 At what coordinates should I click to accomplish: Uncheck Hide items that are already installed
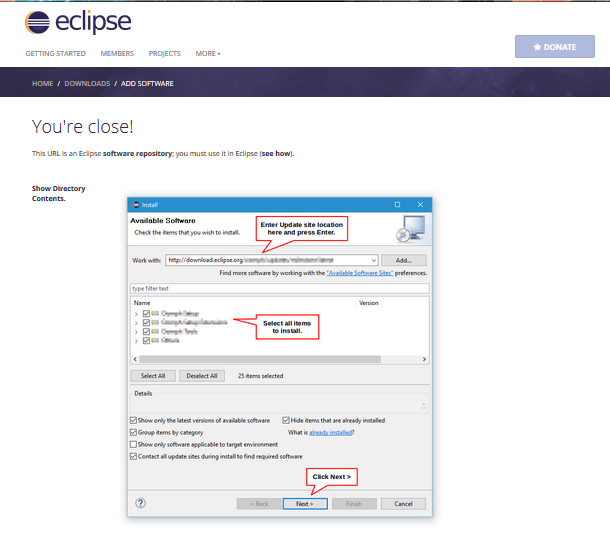click(x=286, y=420)
